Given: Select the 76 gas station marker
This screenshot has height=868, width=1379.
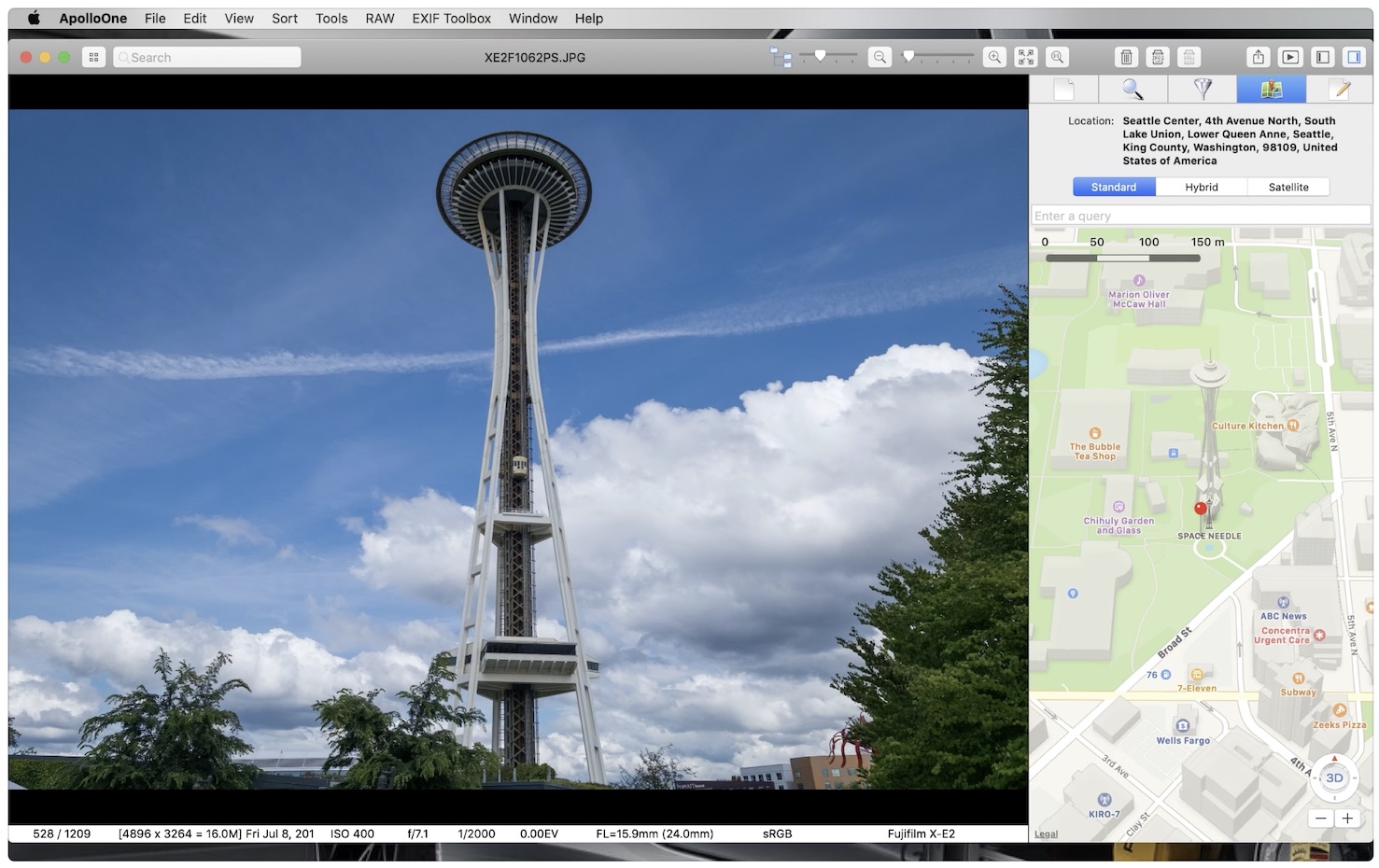Looking at the screenshot, I should [x=1166, y=675].
